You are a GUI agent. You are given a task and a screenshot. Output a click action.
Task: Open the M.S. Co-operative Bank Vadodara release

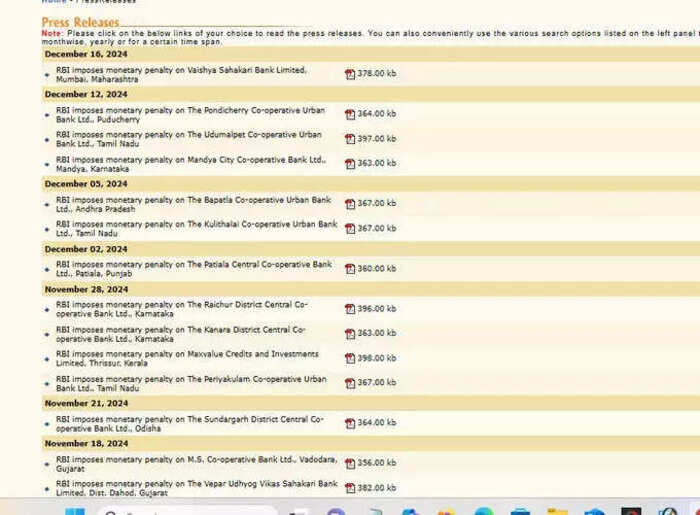click(x=197, y=464)
